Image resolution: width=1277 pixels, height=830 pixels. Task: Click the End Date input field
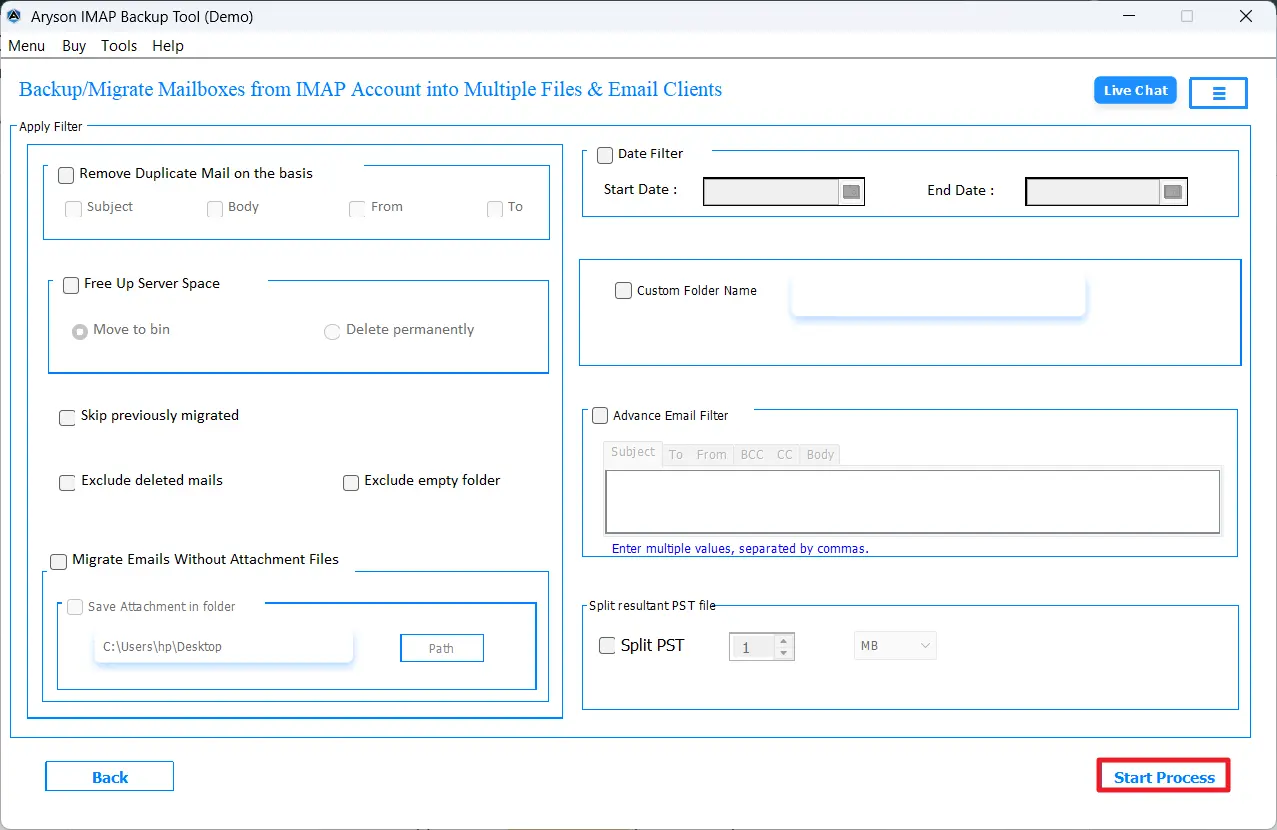[x=1093, y=192]
